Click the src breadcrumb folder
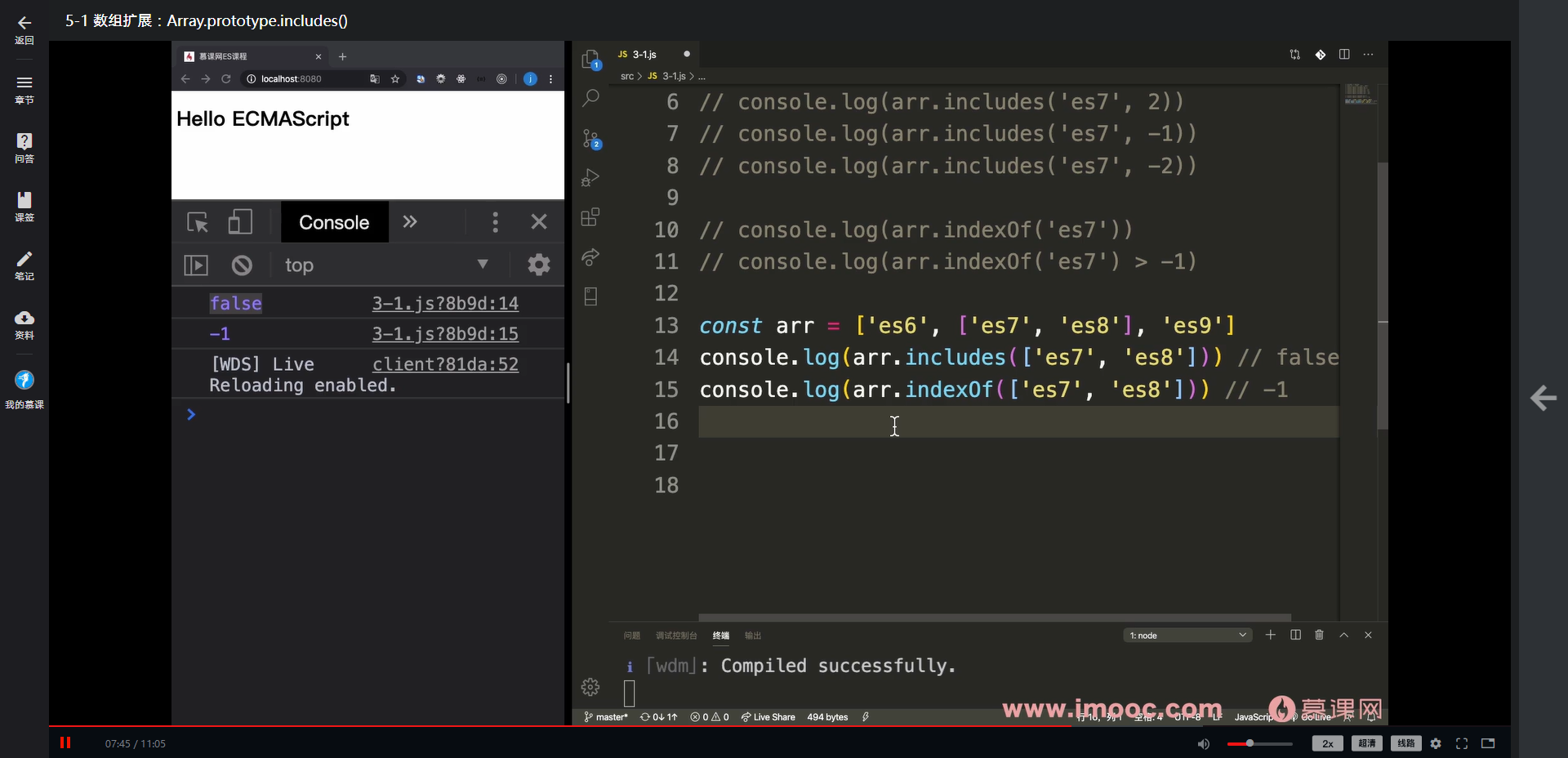Image resolution: width=1568 pixels, height=758 pixels. (x=626, y=76)
